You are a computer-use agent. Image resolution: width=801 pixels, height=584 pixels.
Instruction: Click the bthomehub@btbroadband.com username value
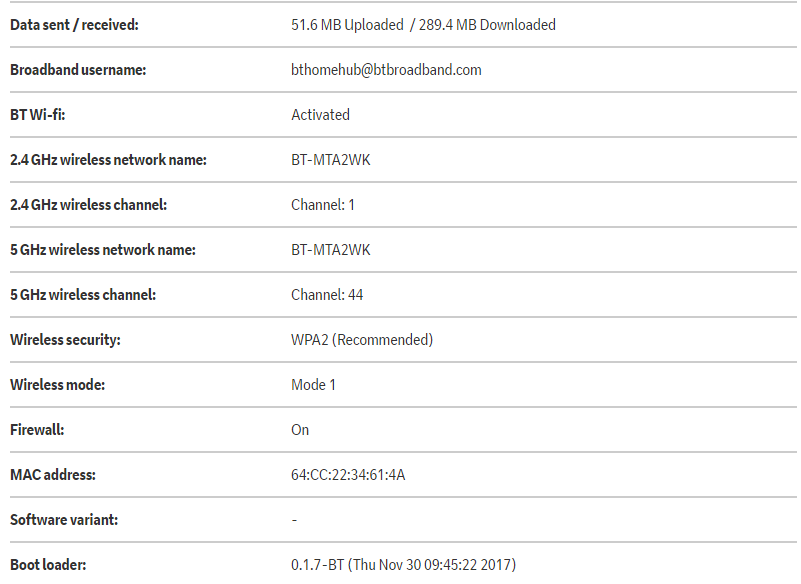click(x=386, y=70)
